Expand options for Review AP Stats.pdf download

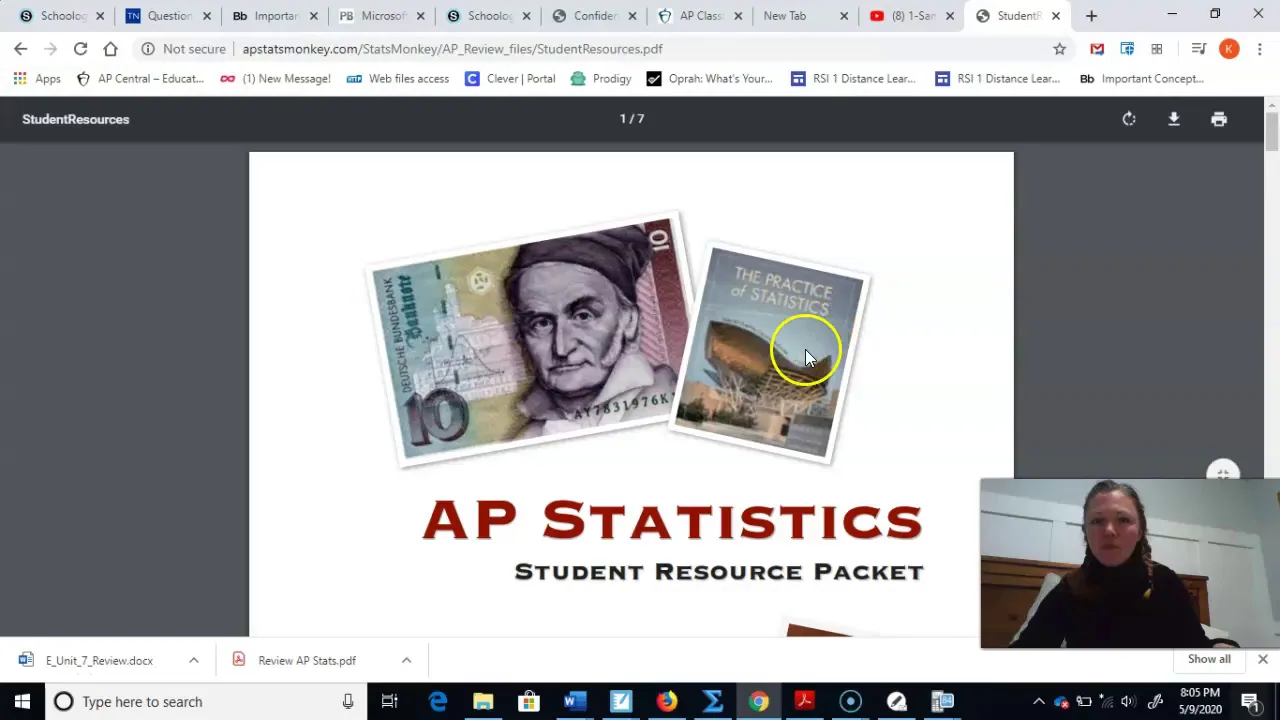pyautogui.click(x=406, y=660)
